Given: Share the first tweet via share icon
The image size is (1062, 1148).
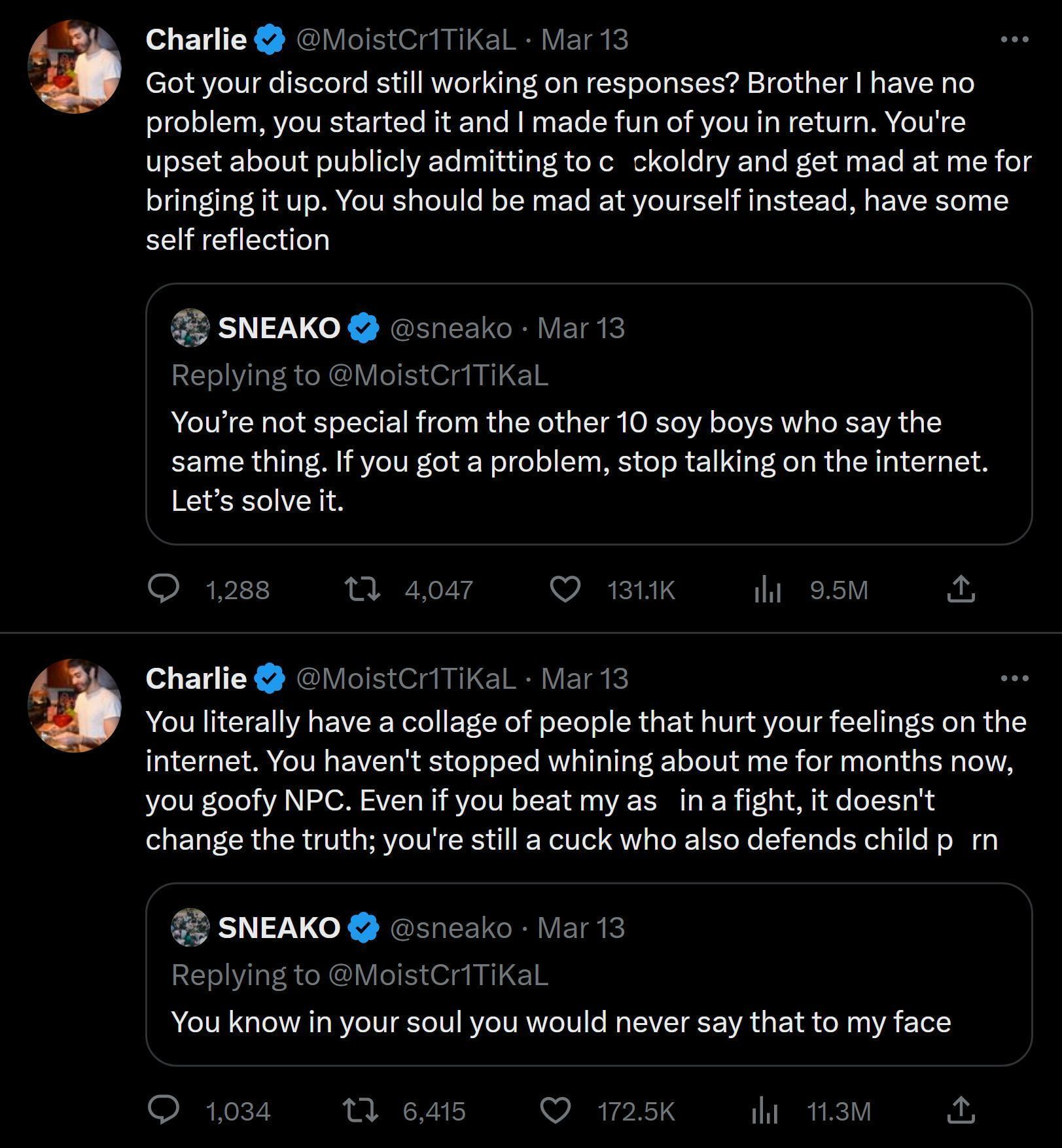Looking at the screenshot, I should click(x=961, y=589).
